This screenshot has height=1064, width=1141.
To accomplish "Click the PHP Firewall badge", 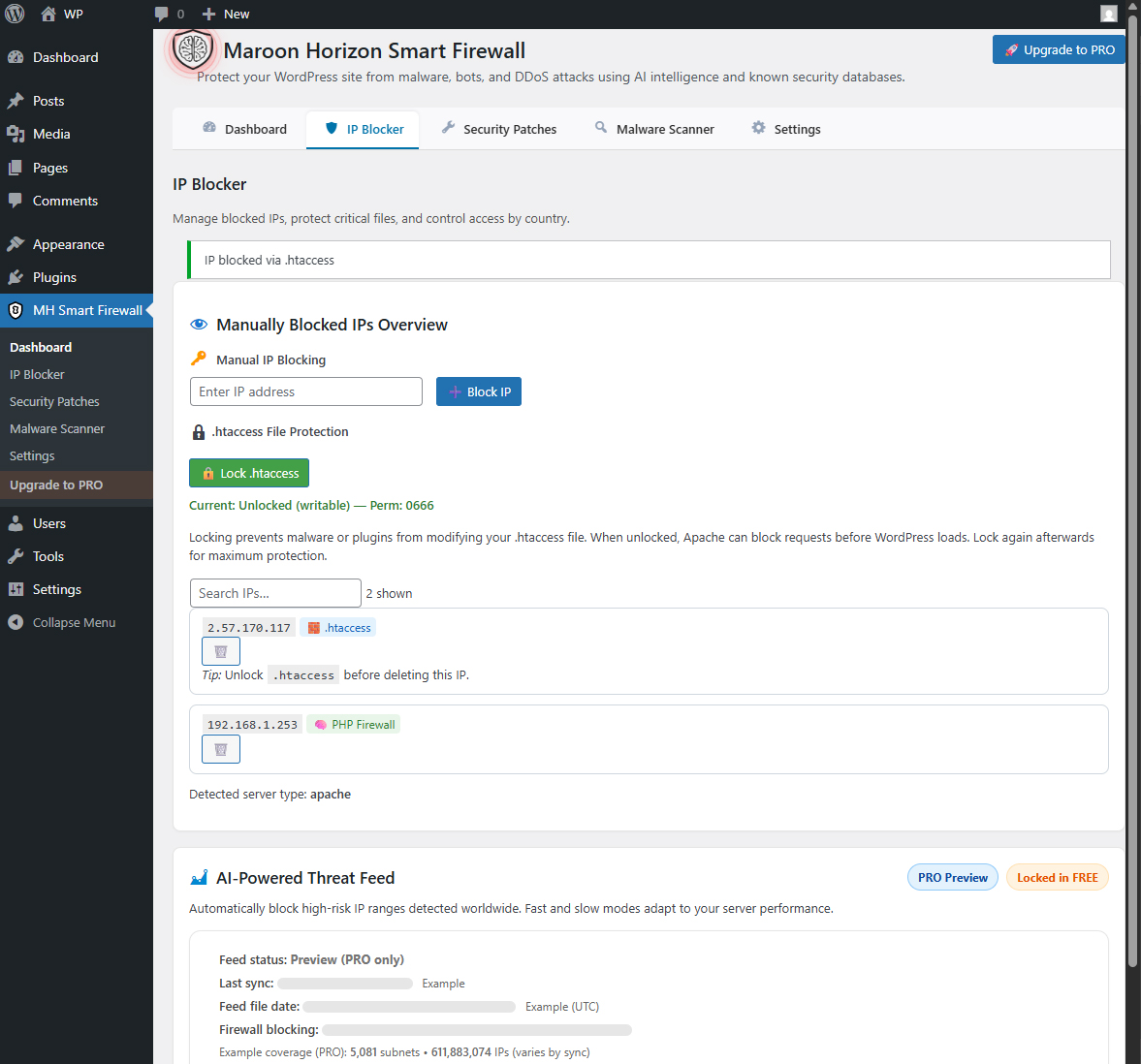I will pos(354,725).
